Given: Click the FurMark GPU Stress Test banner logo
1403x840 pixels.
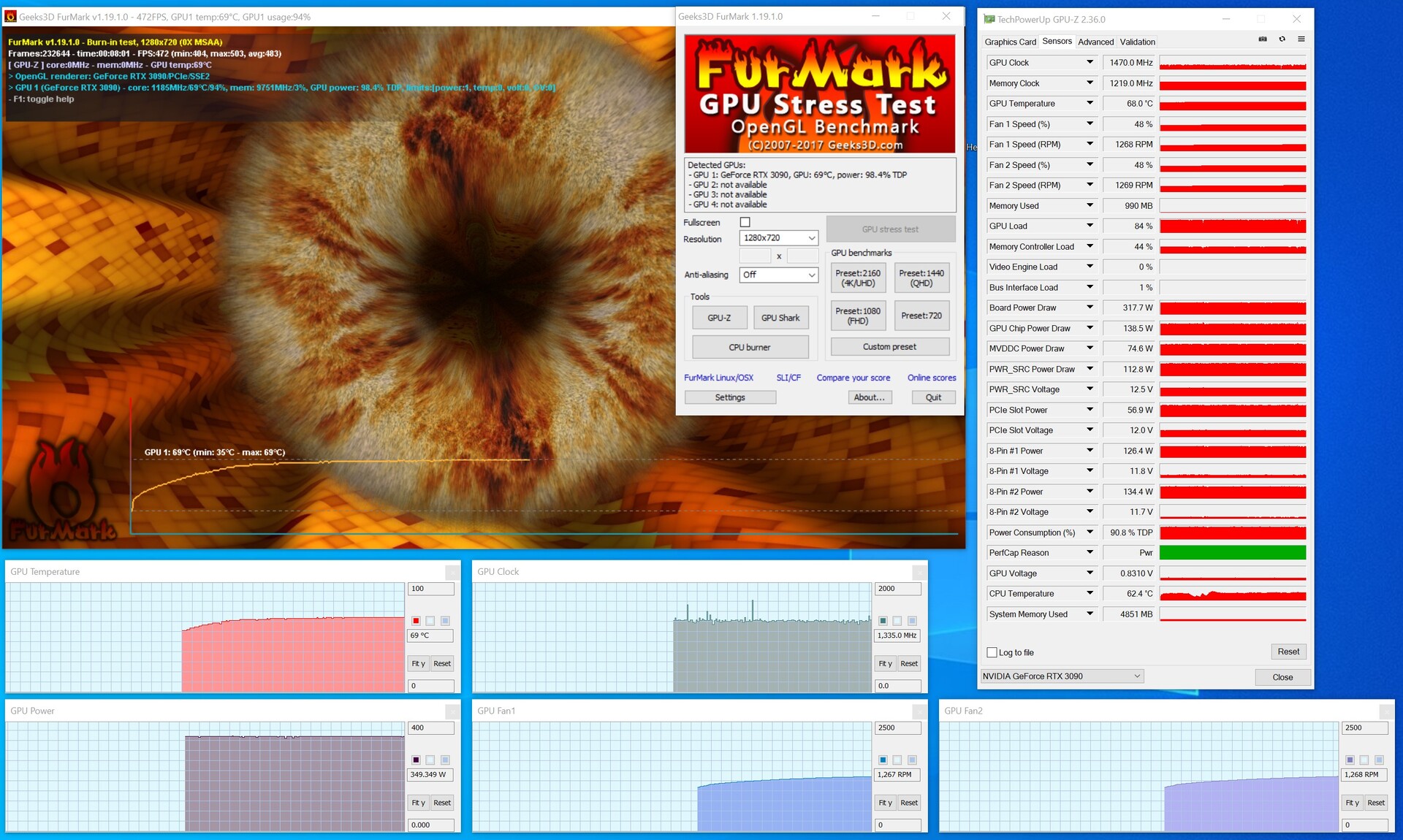Looking at the screenshot, I should point(819,94).
